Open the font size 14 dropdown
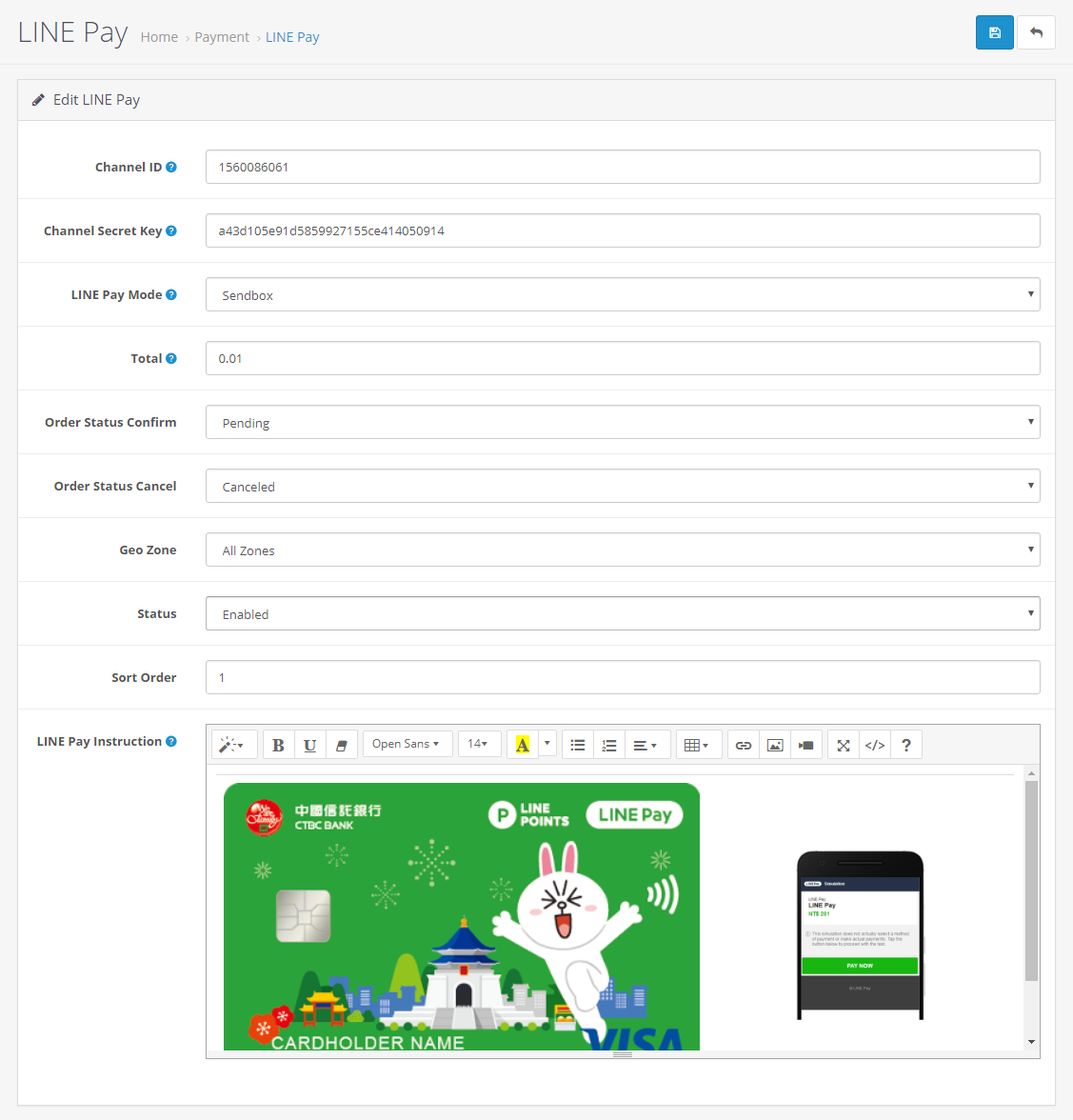The height and width of the screenshot is (1120, 1073). pyautogui.click(x=478, y=744)
